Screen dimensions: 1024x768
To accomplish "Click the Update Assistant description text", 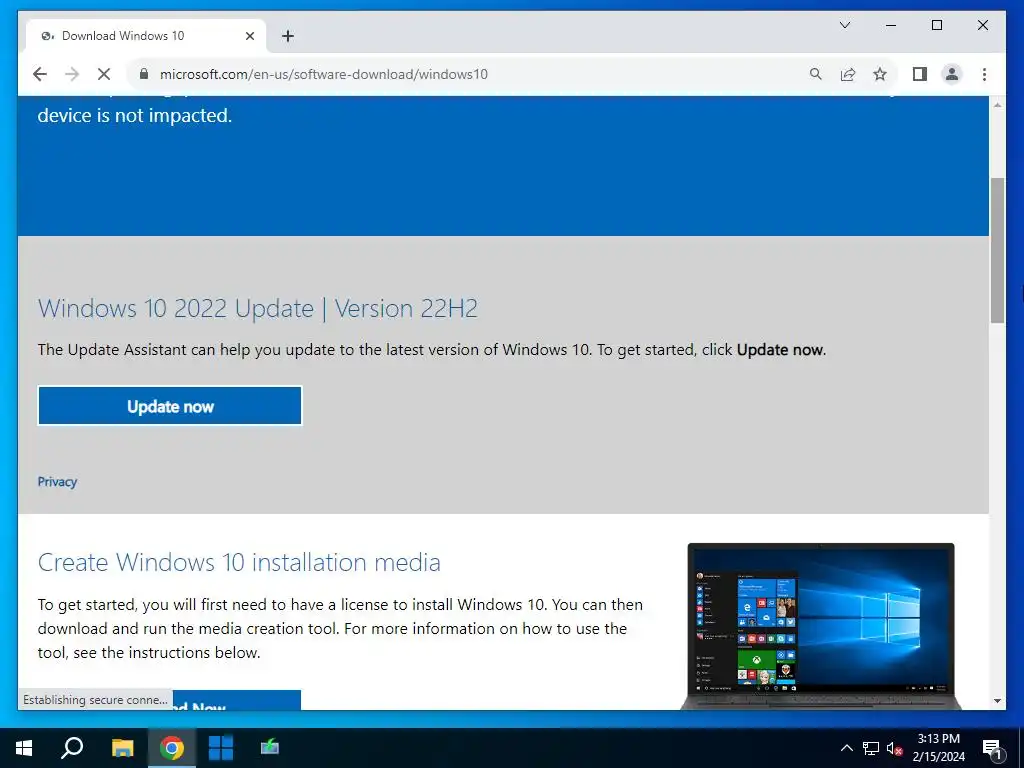I will [432, 350].
